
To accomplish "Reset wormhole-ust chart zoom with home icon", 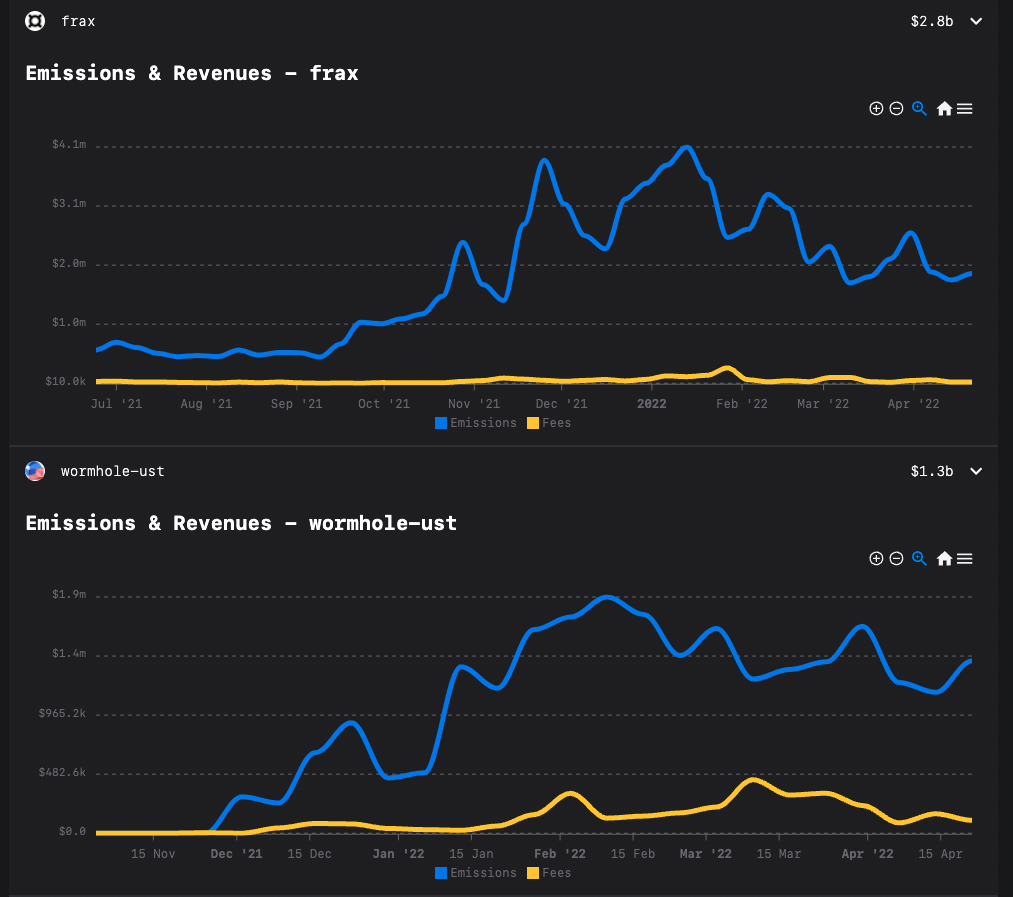I will 943,559.
